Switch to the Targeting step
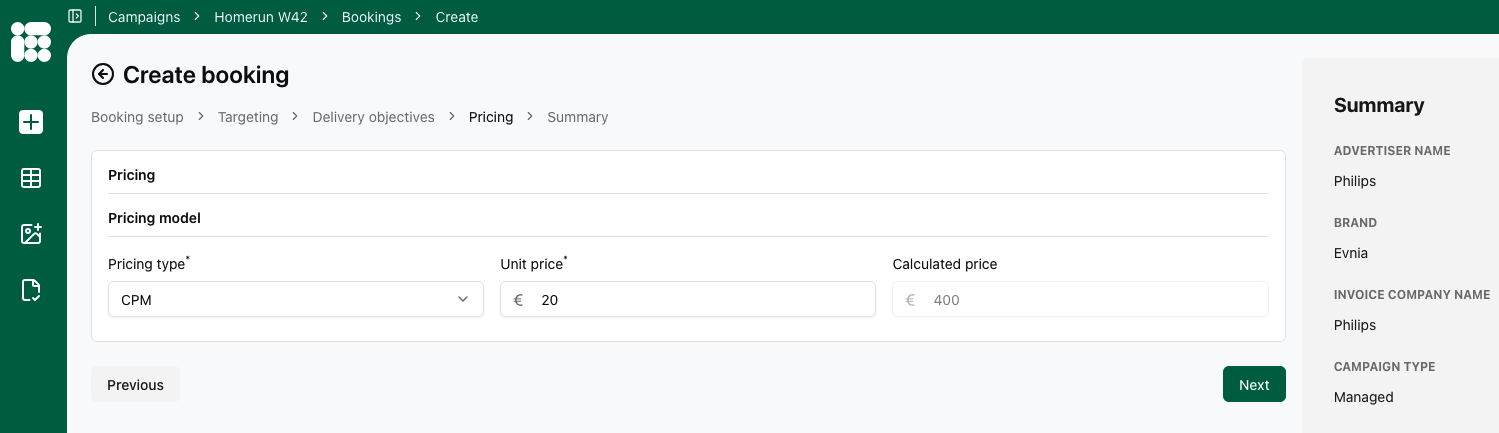This screenshot has height=433, width=1499. click(x=248, y=117)
